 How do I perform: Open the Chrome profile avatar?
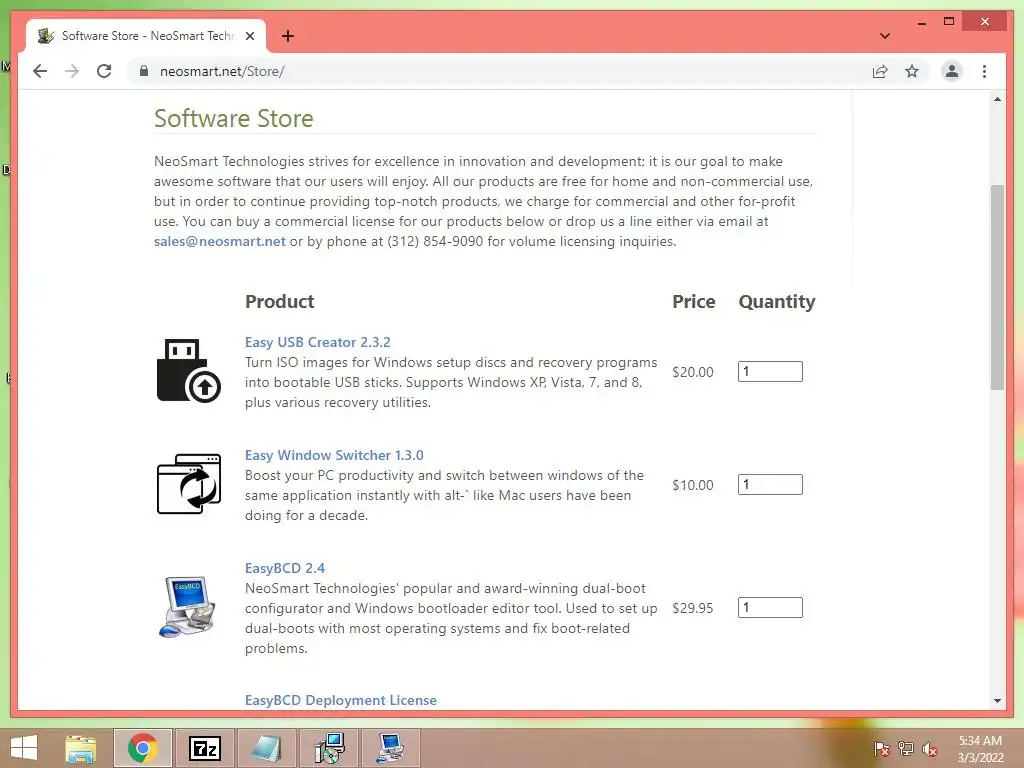point(952,71)
